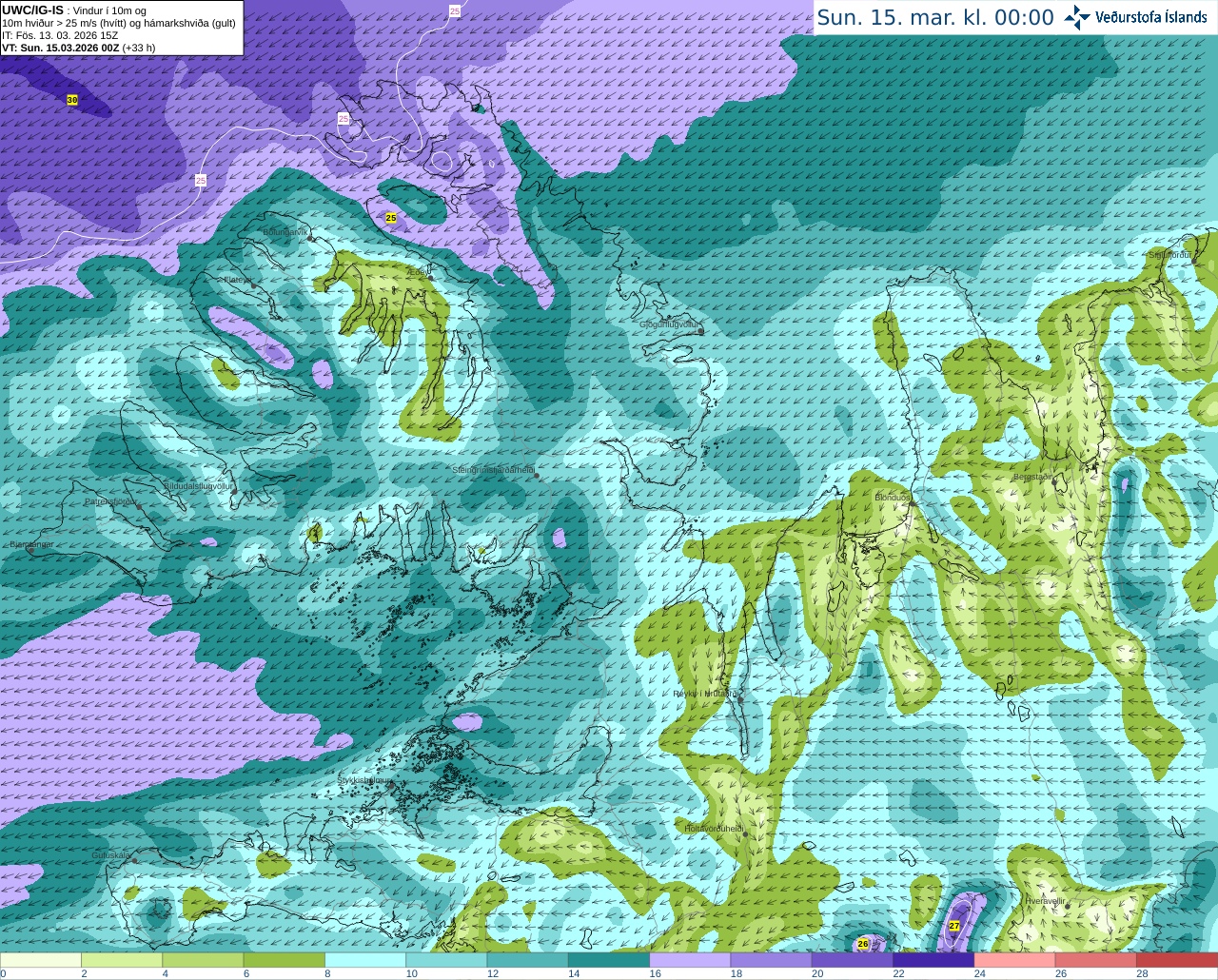This screenshot has width=1218, height=980.
Task: Click the Bolungarvík station label
Action: point(285,232)
